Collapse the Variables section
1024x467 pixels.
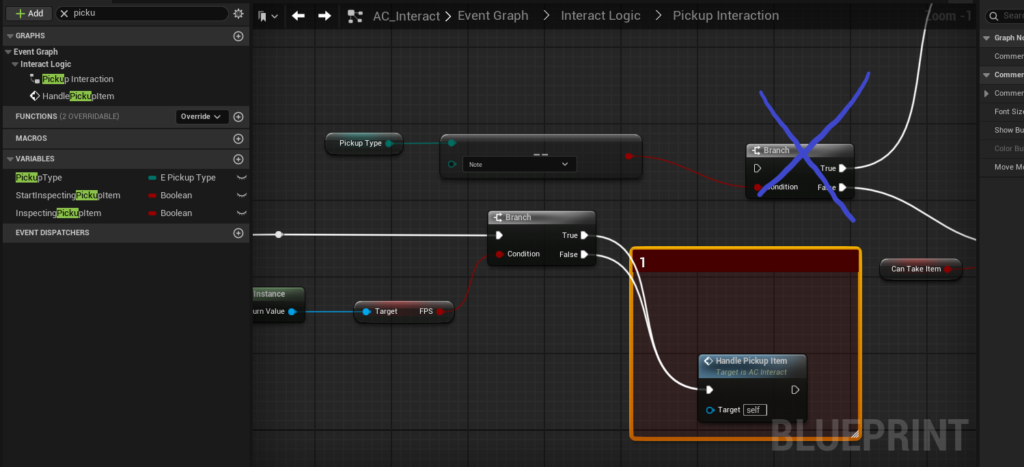(8, 159)
